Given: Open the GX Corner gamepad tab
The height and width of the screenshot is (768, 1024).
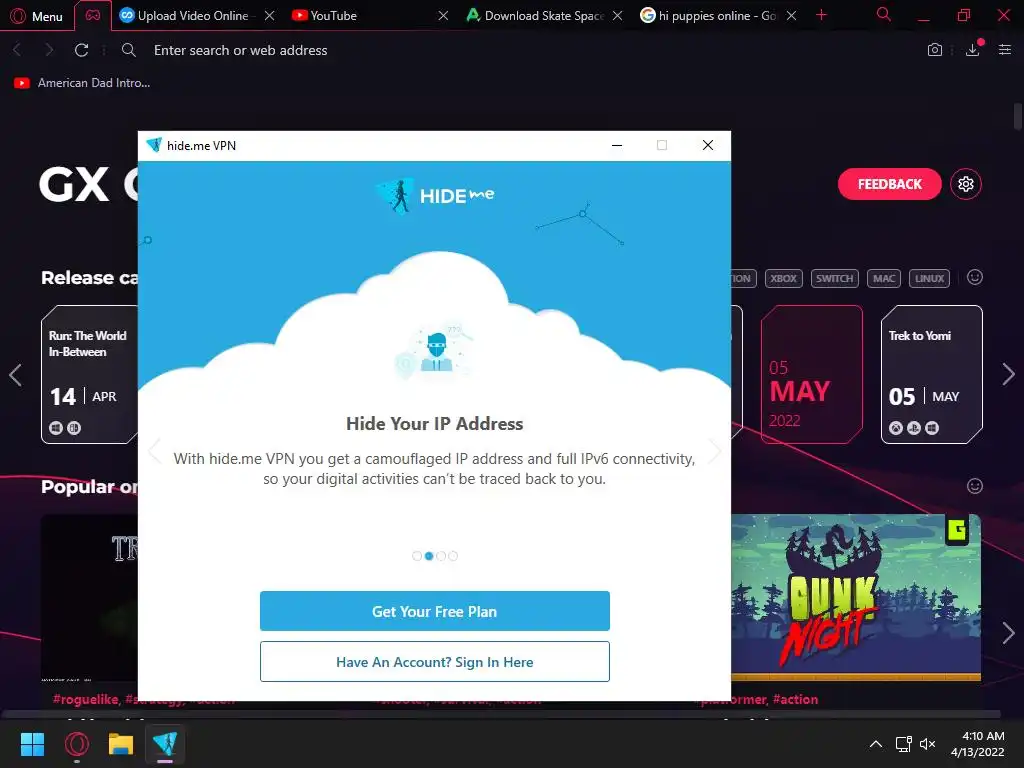Looking at the screenshot, I should tap(93, 16).
